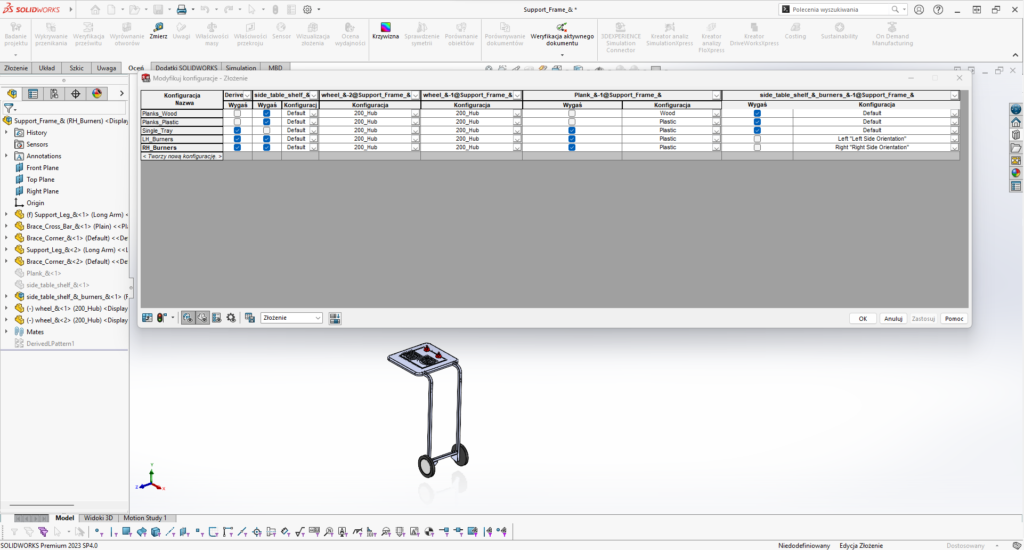The width and height of the screenshot is (1024, 550).
Task: Click the Zmierz (Measure) tool
Action: point(158,29)
